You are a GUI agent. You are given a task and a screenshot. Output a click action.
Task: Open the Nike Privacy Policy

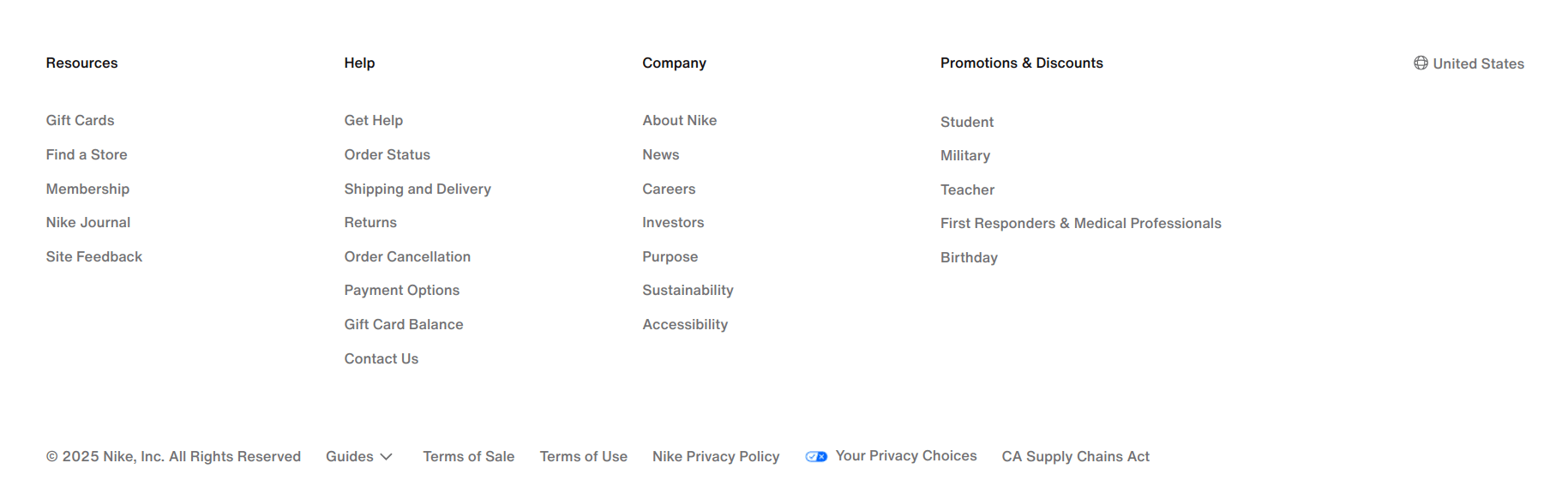point(716,457)
